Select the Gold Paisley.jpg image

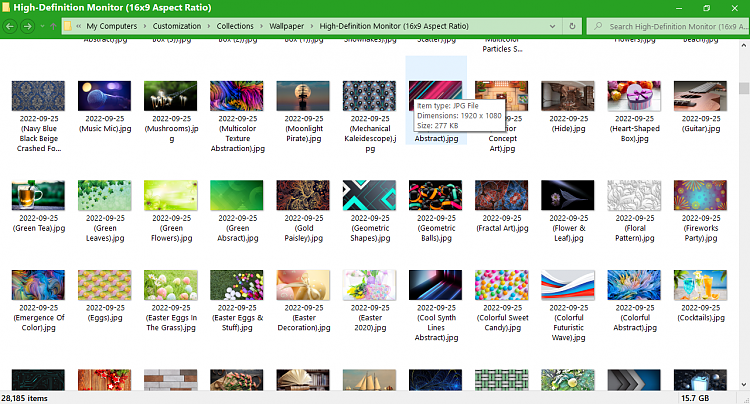(303, 195)
